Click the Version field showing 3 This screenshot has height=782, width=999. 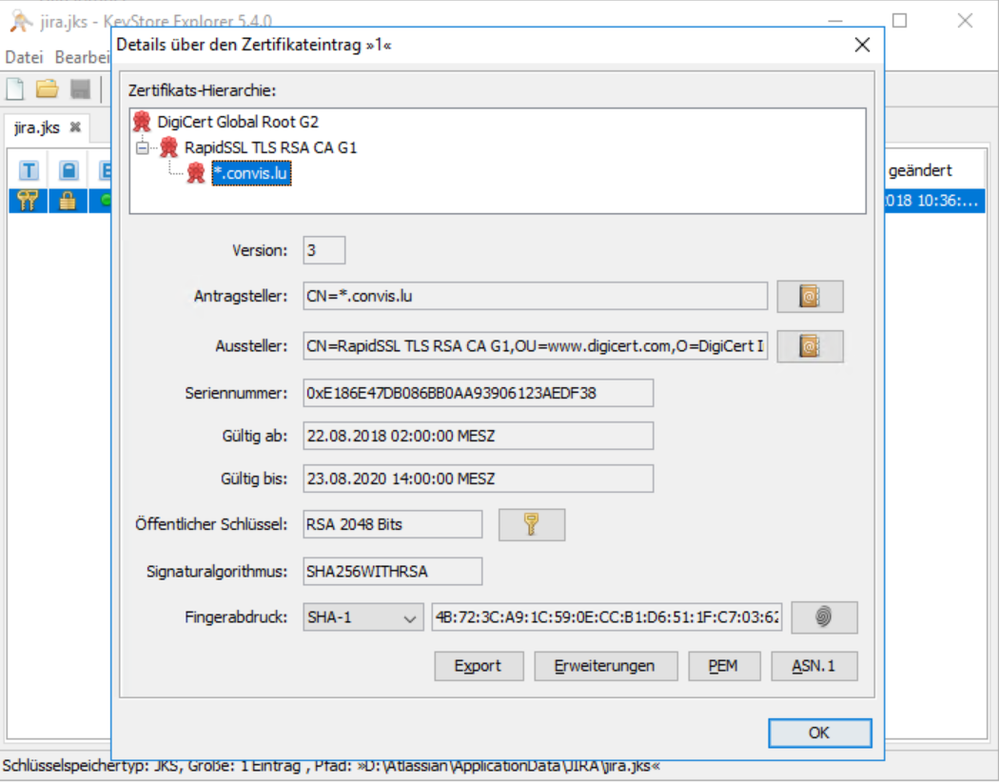pyautogui.click(x=324, y=250)
